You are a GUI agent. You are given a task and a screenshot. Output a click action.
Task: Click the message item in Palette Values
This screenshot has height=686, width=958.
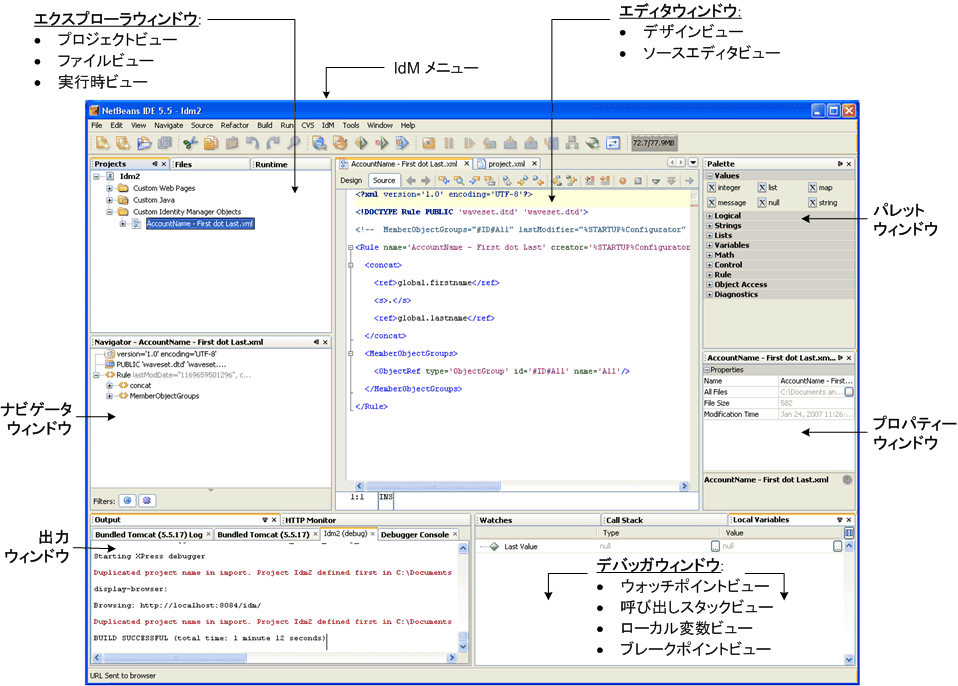pos(727,202)
